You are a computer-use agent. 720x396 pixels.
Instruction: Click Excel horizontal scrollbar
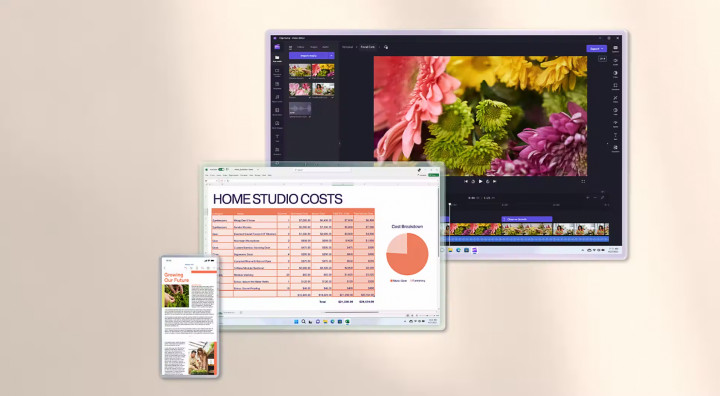point(351,312)
